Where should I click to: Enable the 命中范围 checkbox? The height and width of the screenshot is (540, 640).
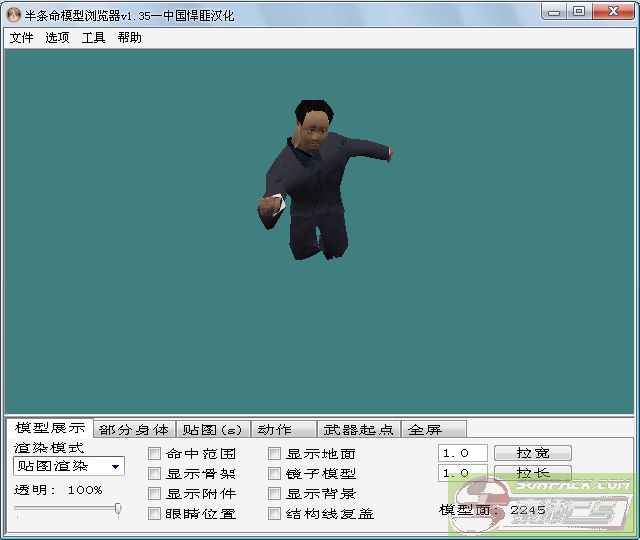point(155,454)
